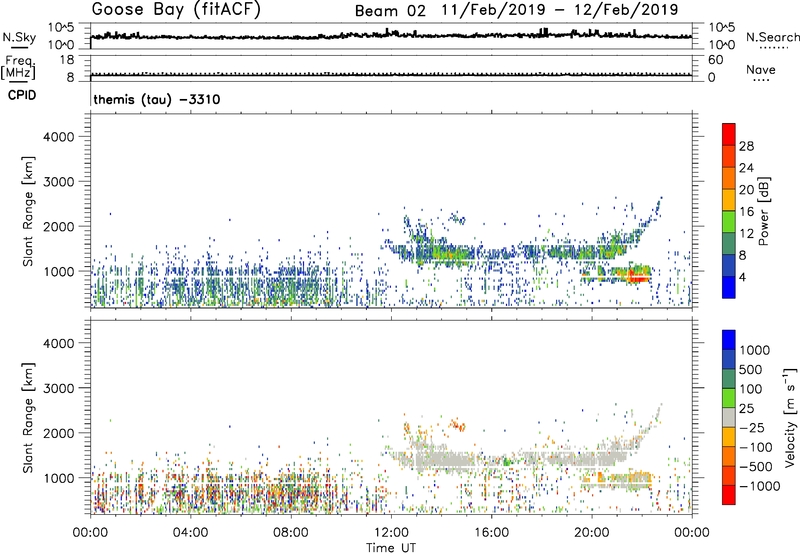Click the frequency trace in the Freq. panel
Screen dimensions: 800x554
coord(391,75)
